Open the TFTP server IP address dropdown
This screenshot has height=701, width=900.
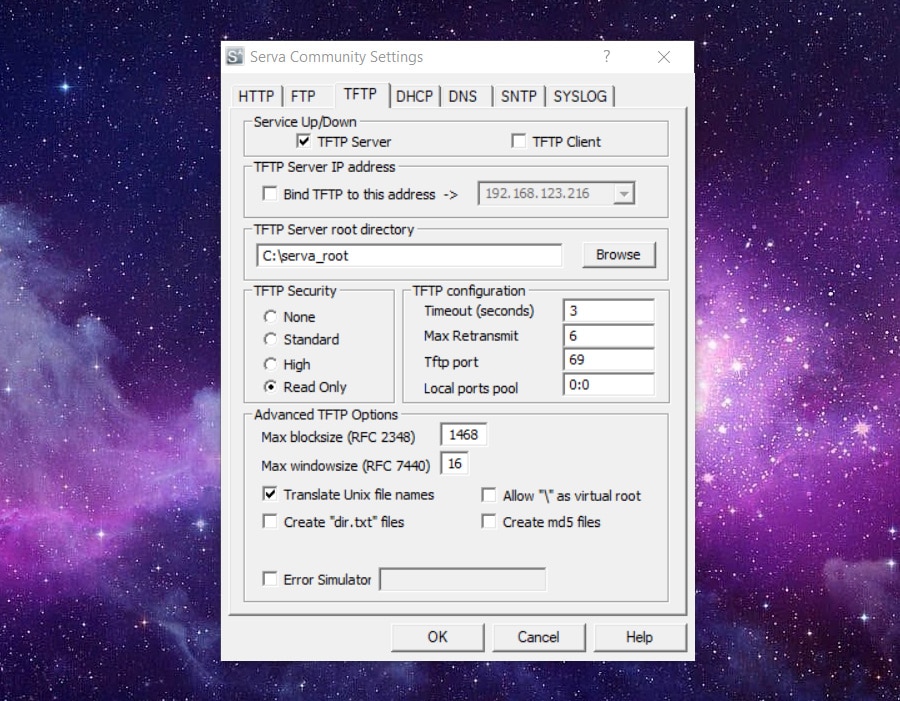pos(623,194)
